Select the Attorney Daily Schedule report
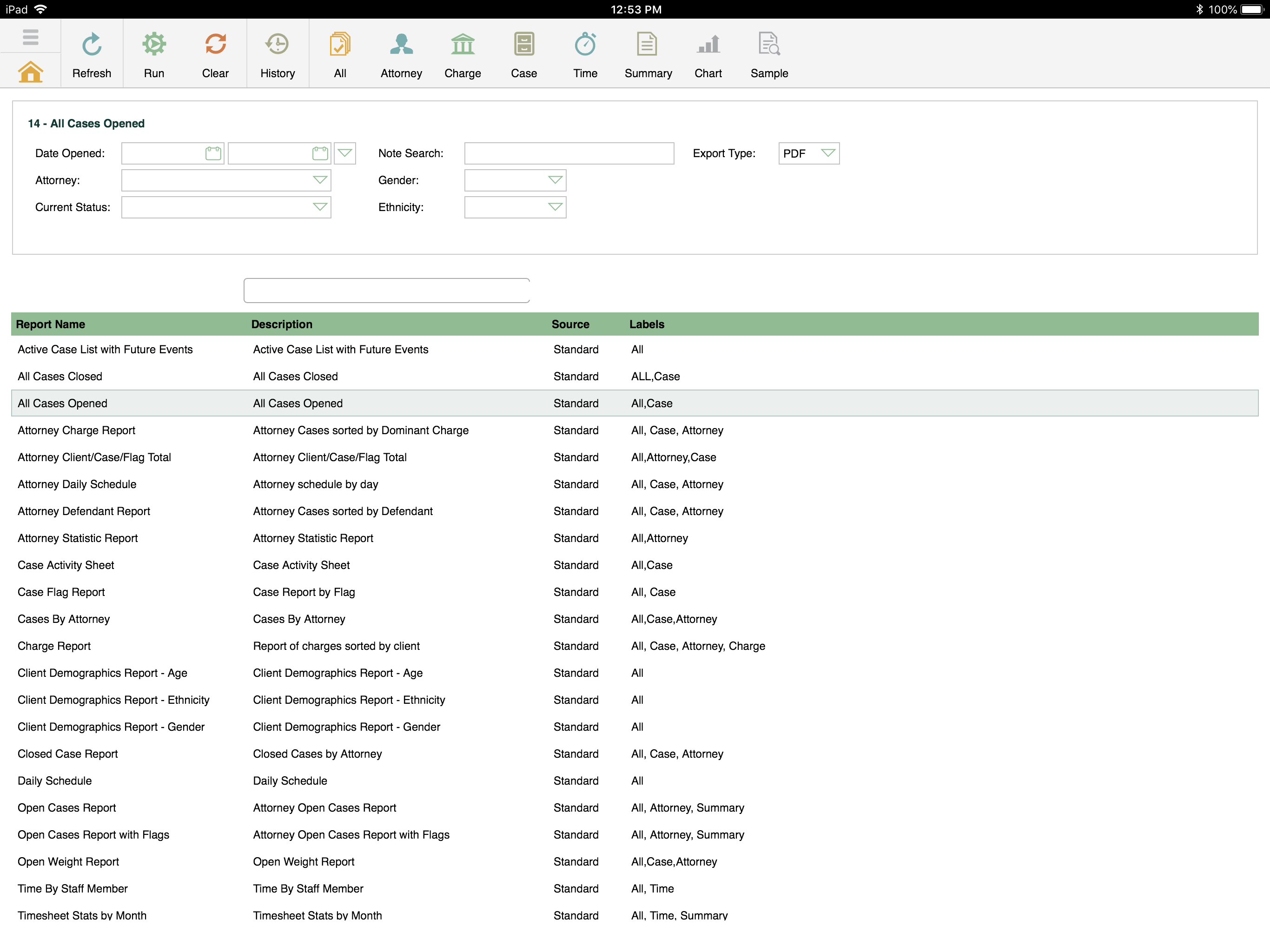Viewport: 1270px width, 952px height. (x=635, y=484)
